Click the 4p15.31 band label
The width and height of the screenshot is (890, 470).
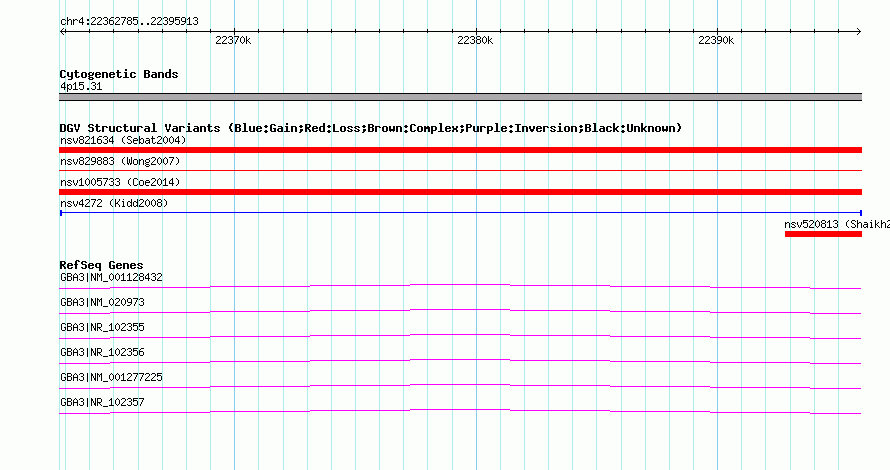(81, 86)
